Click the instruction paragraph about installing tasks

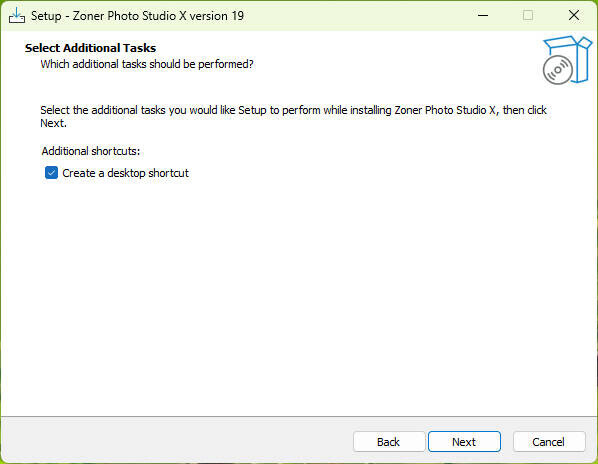(293, 117)
